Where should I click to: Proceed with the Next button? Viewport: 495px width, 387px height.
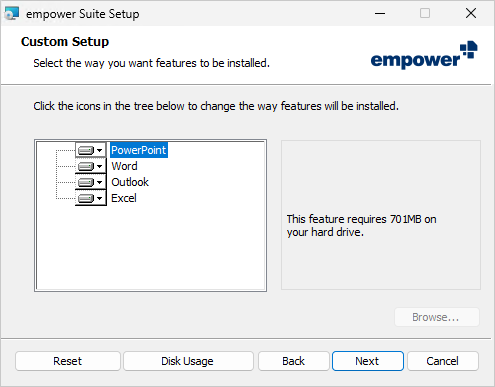368,361
